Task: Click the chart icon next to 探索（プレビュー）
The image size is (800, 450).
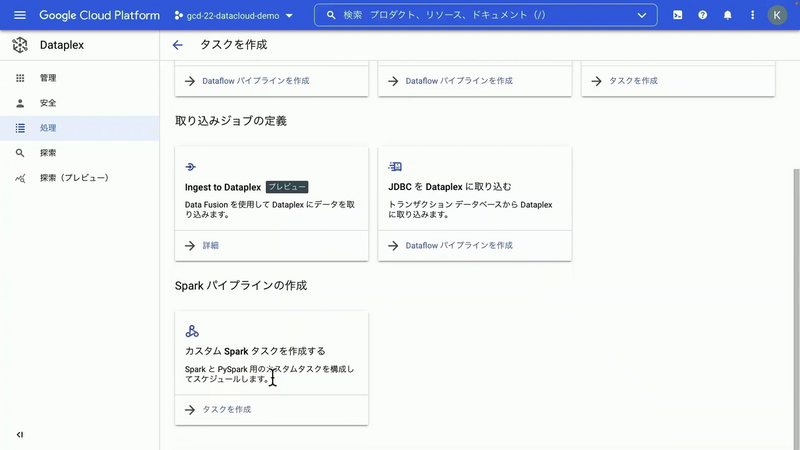Action: pyautogui.click(x=20, y=178)
